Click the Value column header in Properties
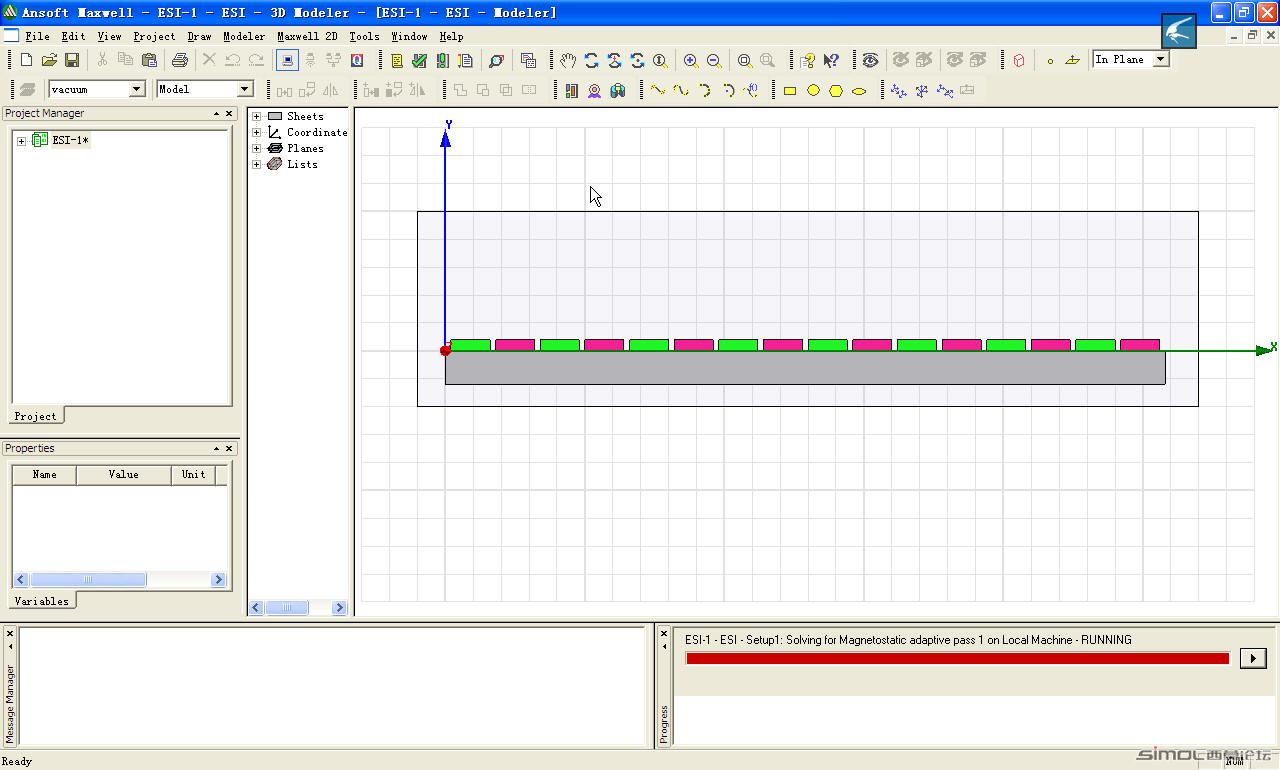Viewport: 1280px width, 770px height. (x=123, y=474)
